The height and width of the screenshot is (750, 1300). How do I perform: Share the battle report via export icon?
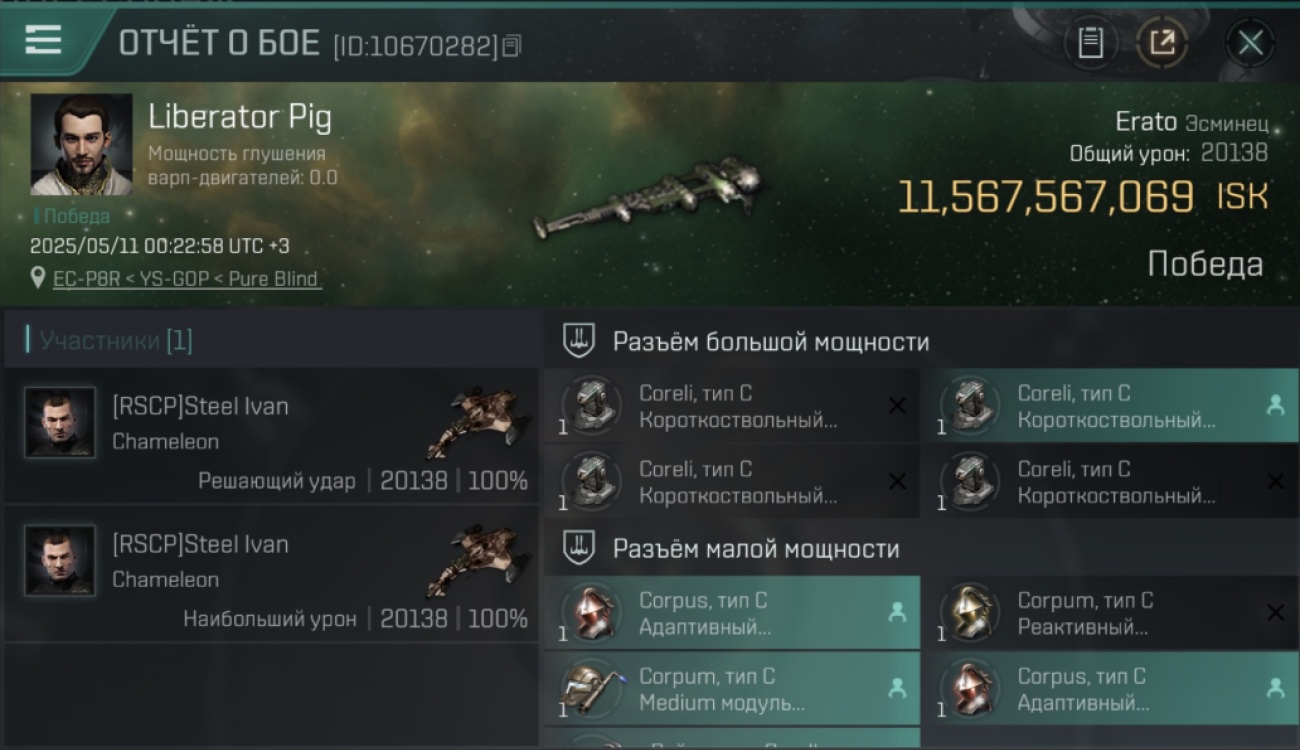pyautogui.click(x=1162, y=43)
